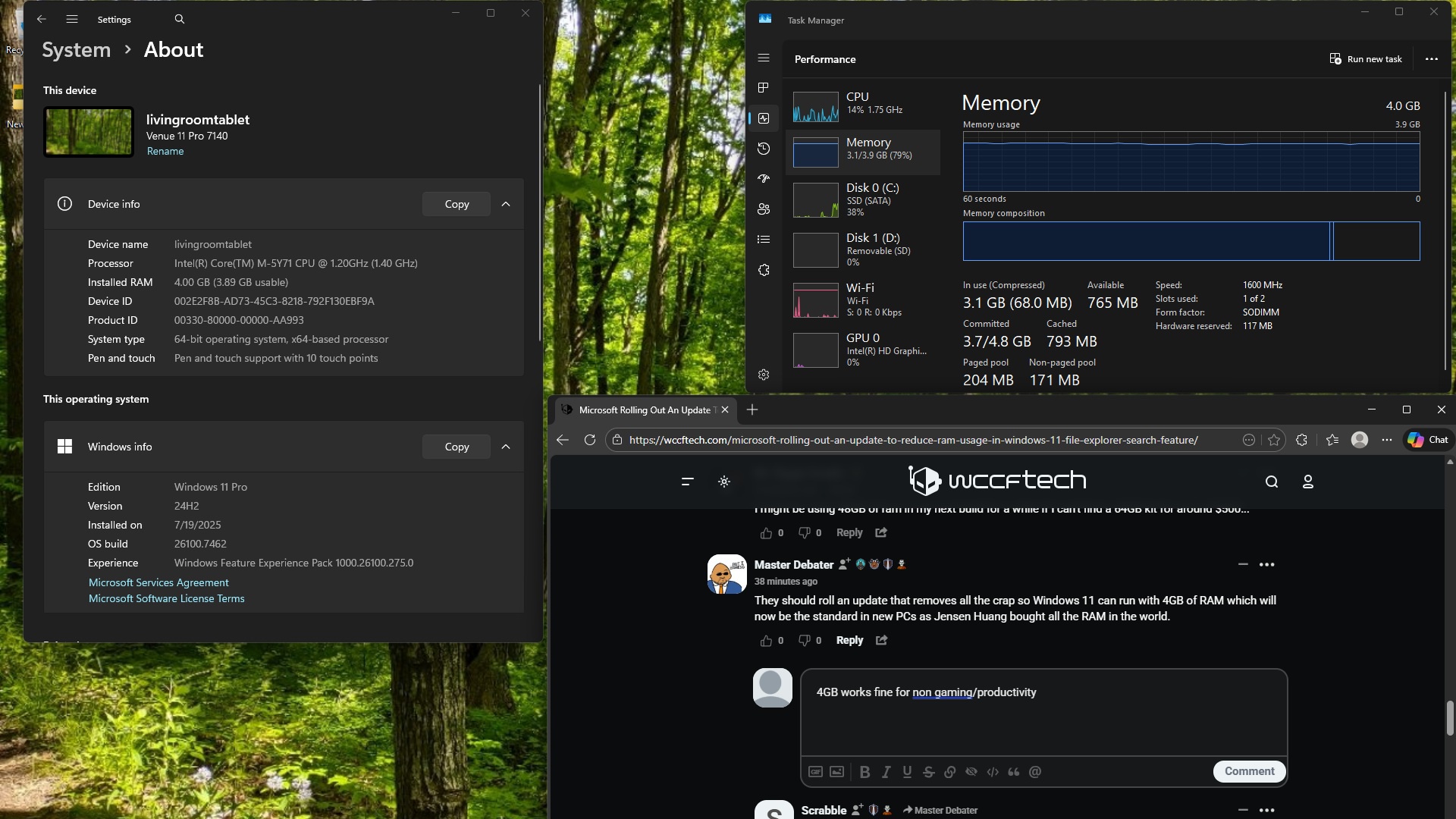The width and height of the screenshot is (1456, 819).
Task: Mark text as spoiler in comment editor
Action: (x=971, y=771)
